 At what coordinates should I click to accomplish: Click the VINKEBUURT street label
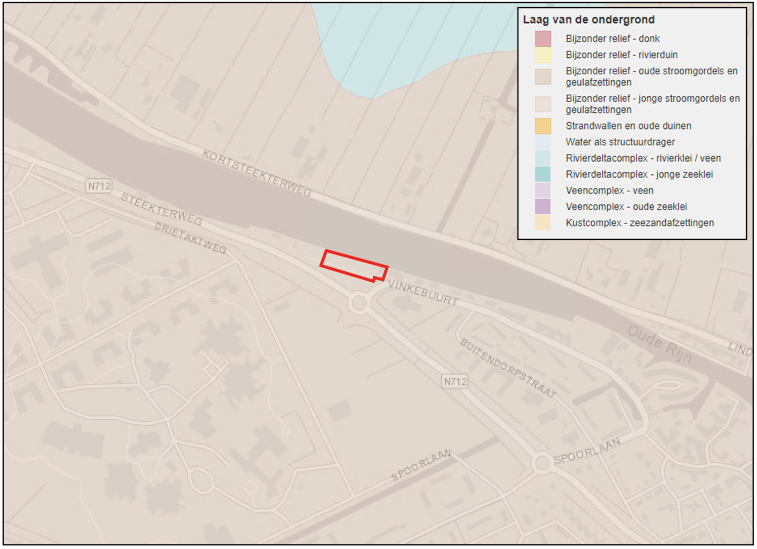pyautogui.click(x=423, y=293)
